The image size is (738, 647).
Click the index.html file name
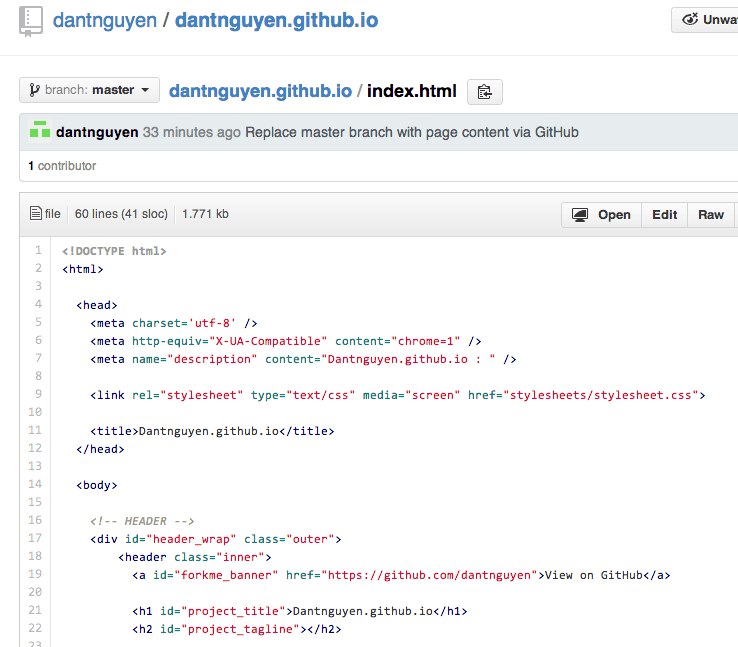coord(412,91)
